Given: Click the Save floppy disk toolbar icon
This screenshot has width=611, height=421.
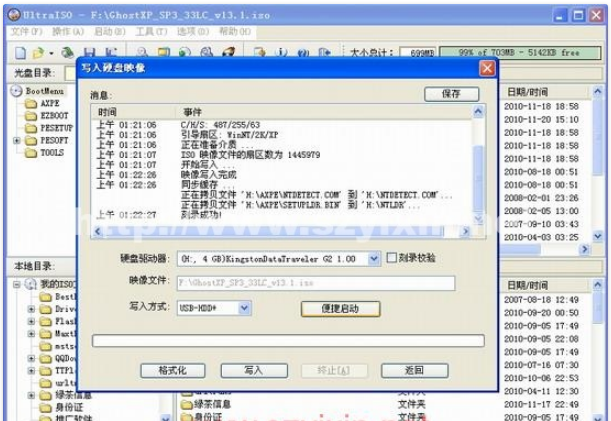Looking at the screenshot, I should pos(90,52).
